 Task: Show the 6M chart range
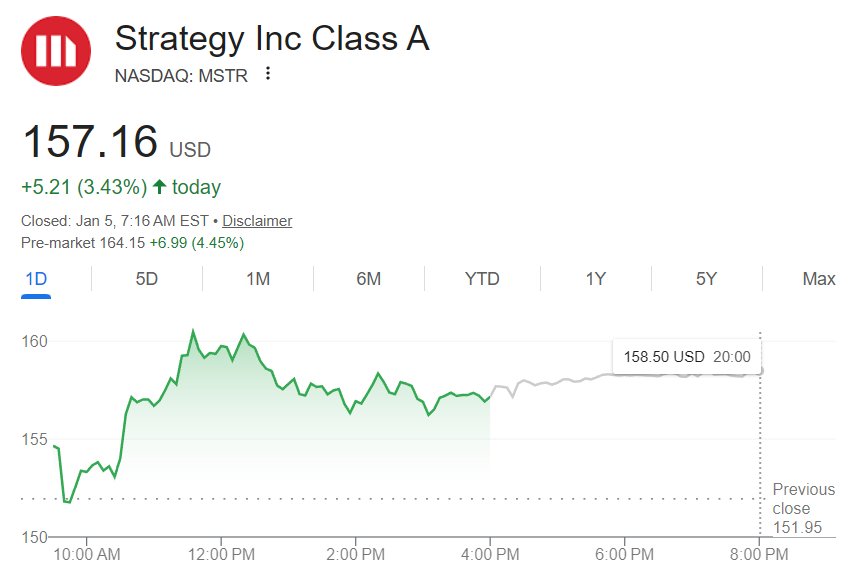click(x=368, y=279)
